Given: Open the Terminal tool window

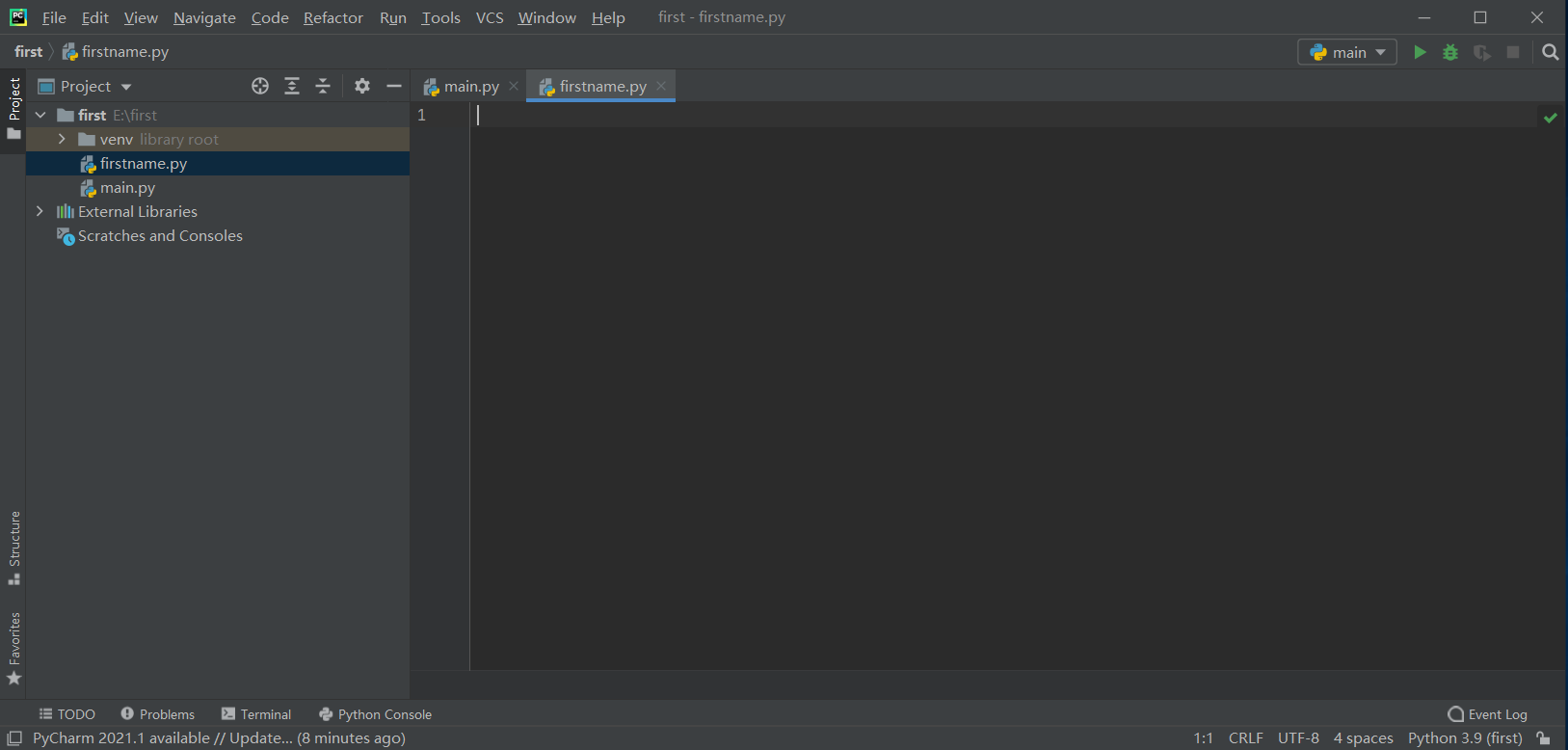Looking at the screenshot, I should coord(255,714).
